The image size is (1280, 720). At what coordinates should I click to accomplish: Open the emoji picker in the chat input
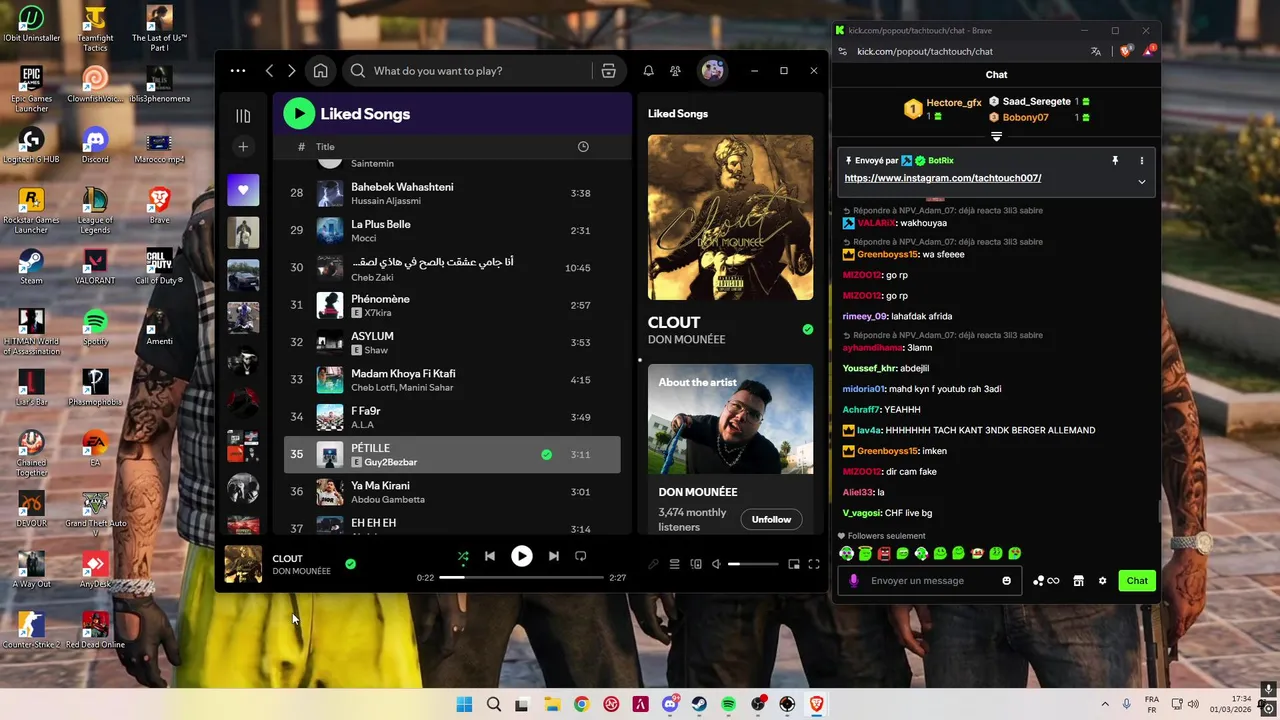coord(1006,581)
